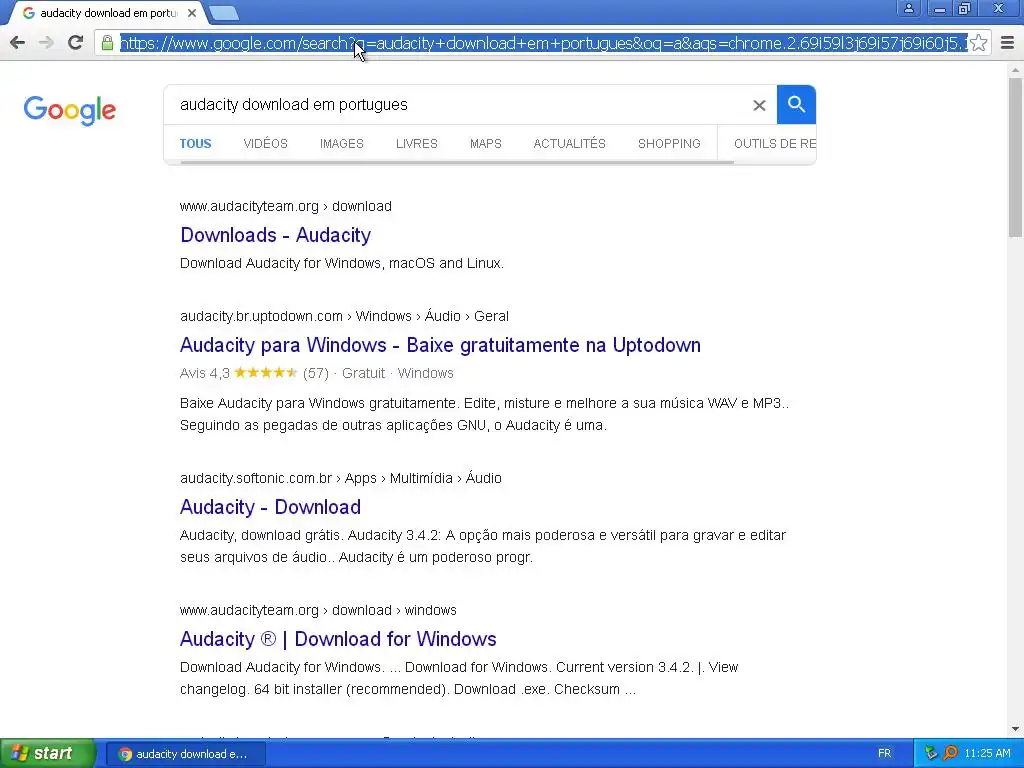This screenshot has height=768, width=1024.
Task: Open Audacity para Windows Uptodown result
Action: point(440,345)
